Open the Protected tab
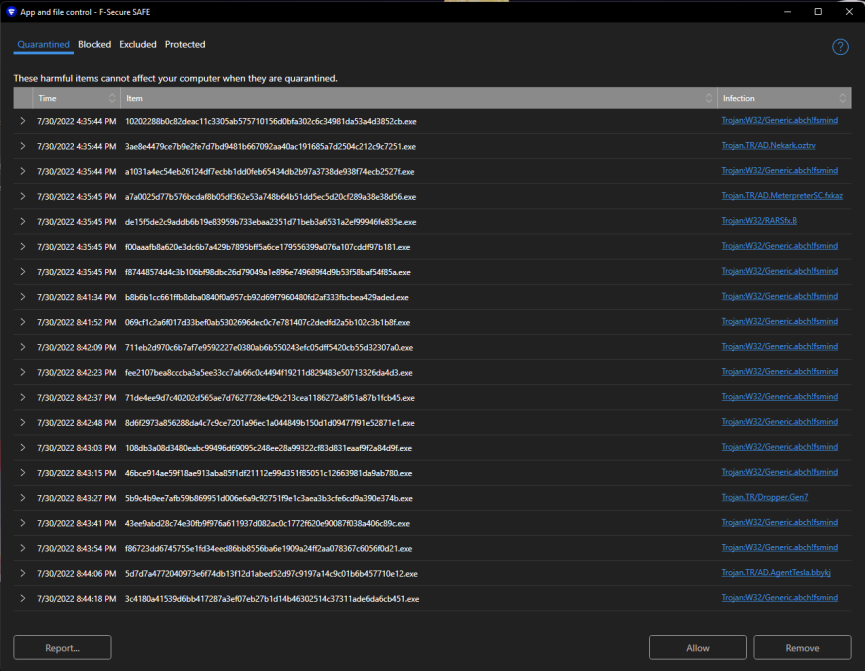The width and height of the screenshot is (865, 671). (185, 45)
